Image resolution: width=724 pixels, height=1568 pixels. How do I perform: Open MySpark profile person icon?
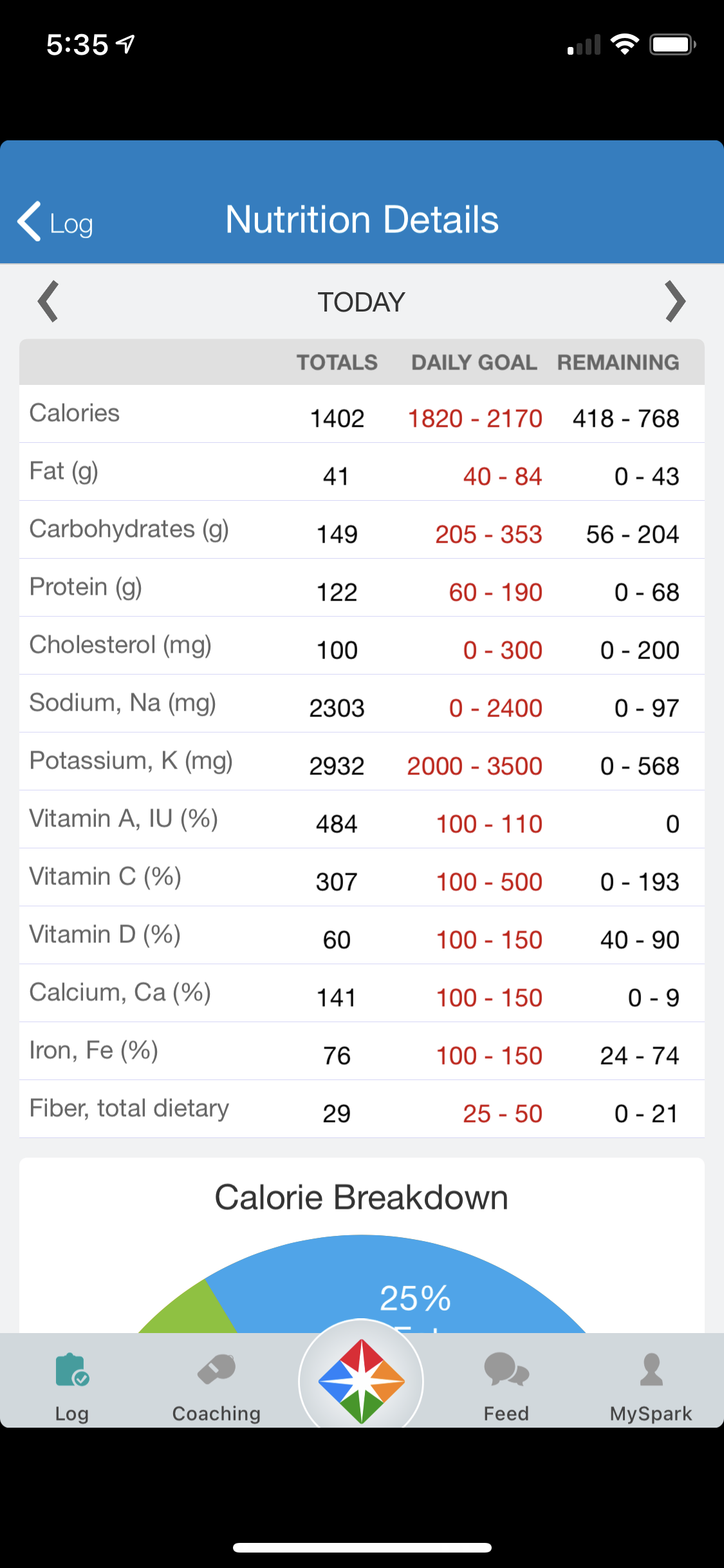pos(651,1369)
